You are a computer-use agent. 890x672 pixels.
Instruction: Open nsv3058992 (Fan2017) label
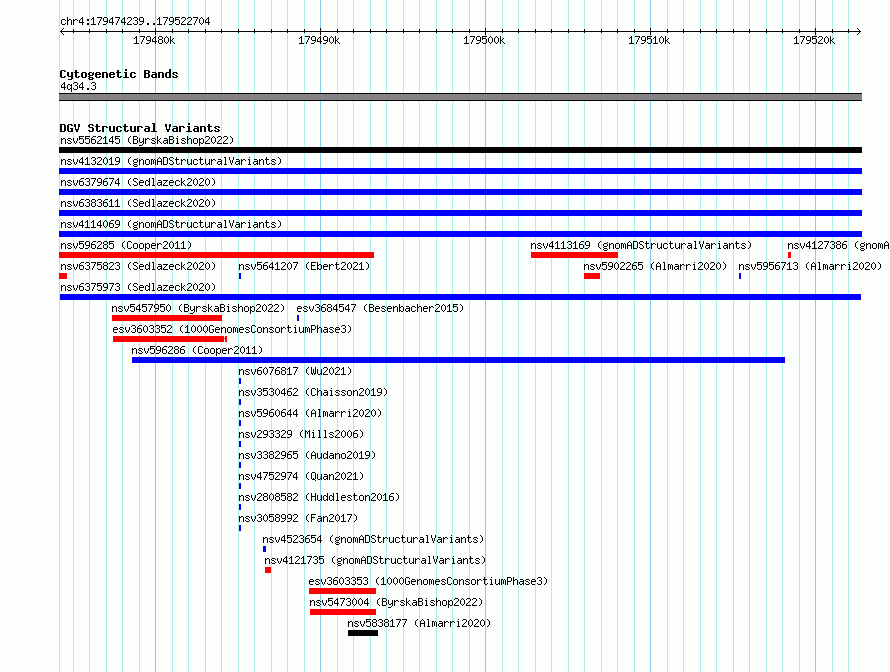pos(298,518)
